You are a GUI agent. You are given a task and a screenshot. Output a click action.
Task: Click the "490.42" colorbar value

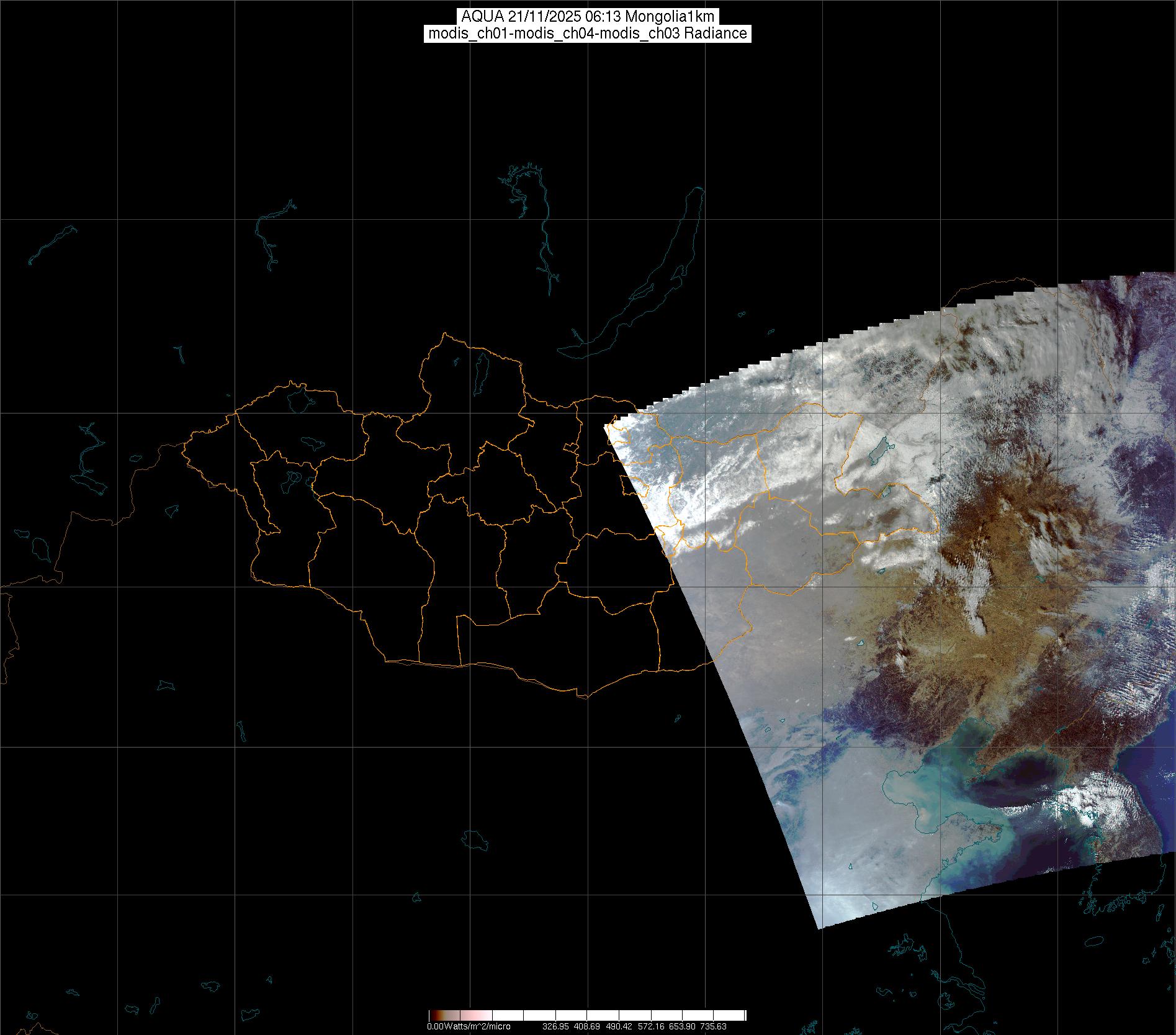click(618, 1026)
